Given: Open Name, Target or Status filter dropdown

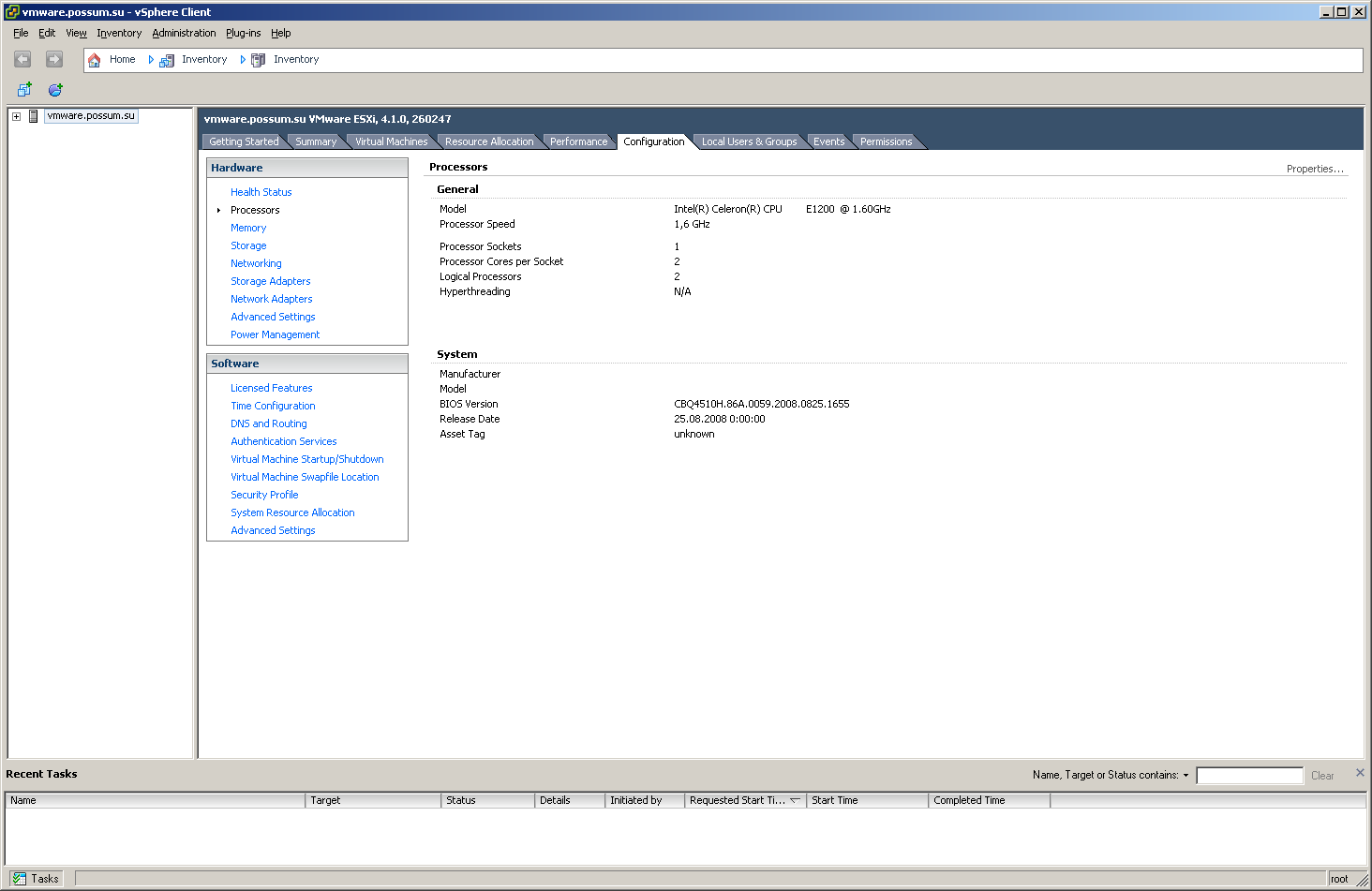Looking at the screenshot, I should tap(1186, 775).
